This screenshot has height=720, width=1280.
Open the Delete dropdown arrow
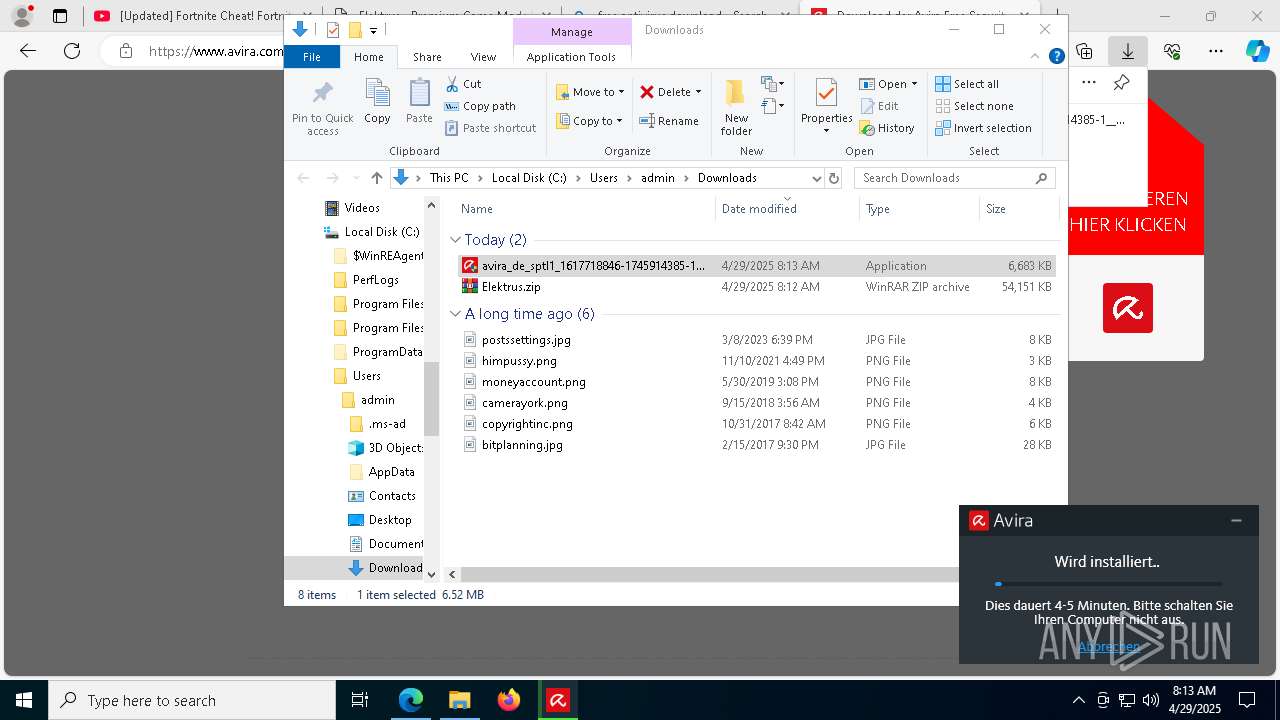[x=698, y=92]
